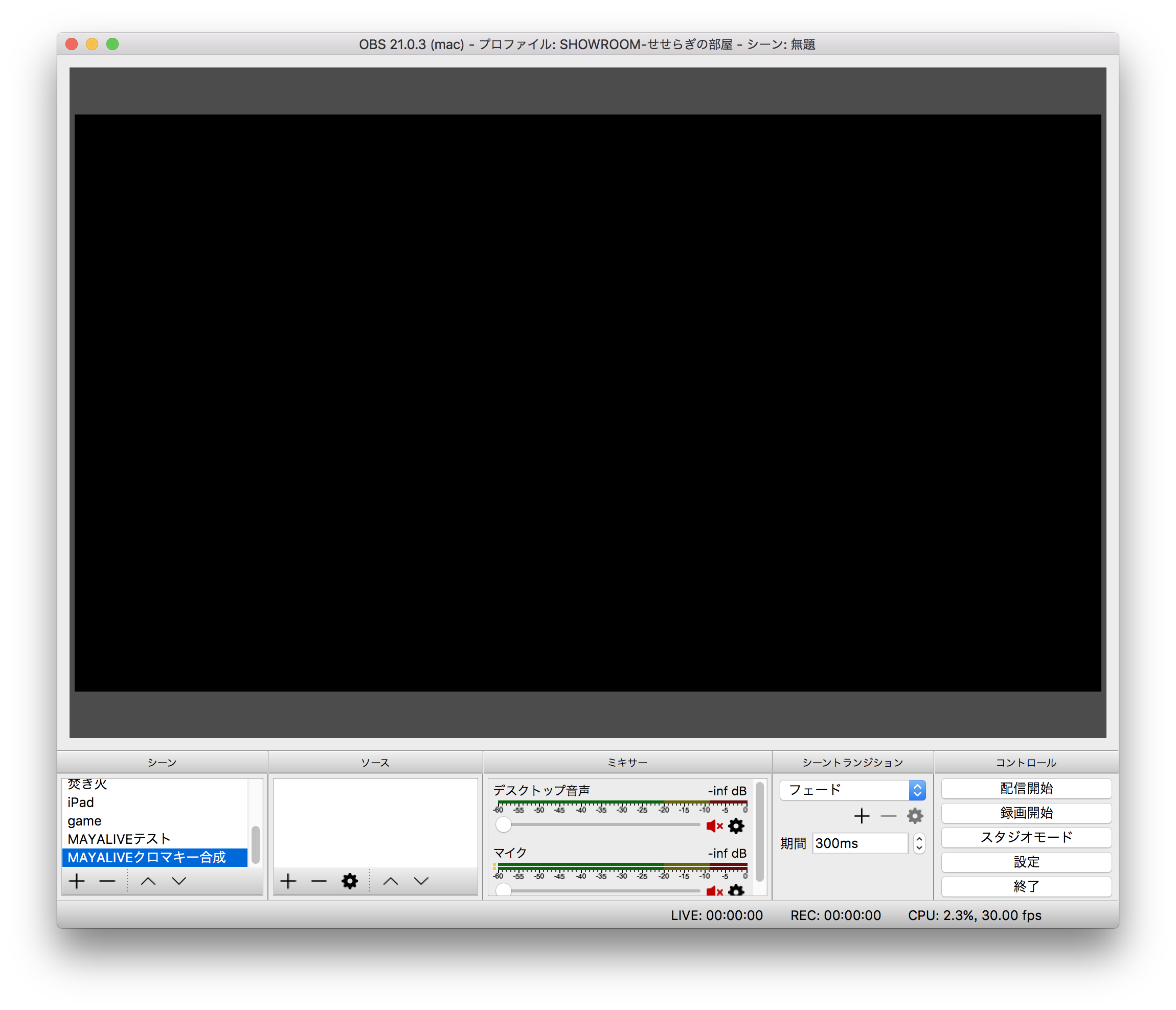The width and height of the screenshot is (1176, 1010).
Task: Select the MAYALIVEテスト scene
Action: pyautogui.click(x=154, y=839)
